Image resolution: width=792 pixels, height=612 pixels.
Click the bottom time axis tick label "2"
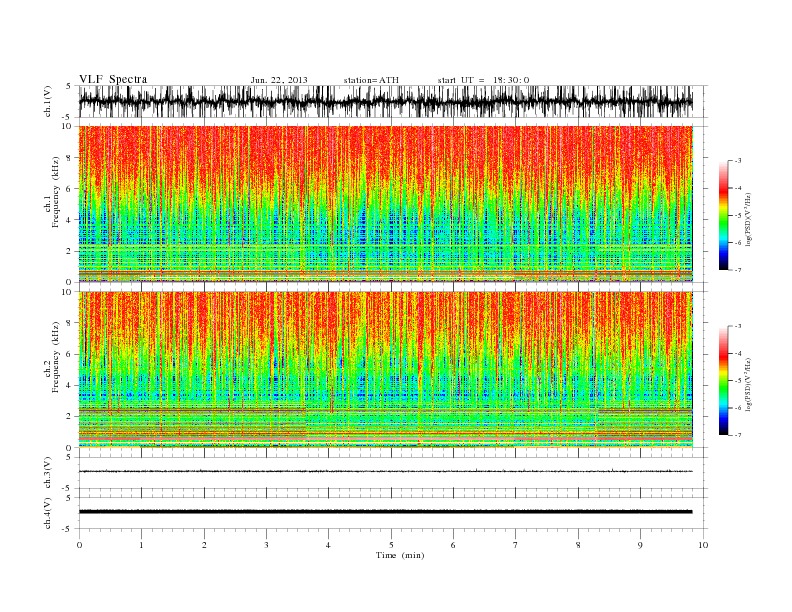(x=204, y=545)
